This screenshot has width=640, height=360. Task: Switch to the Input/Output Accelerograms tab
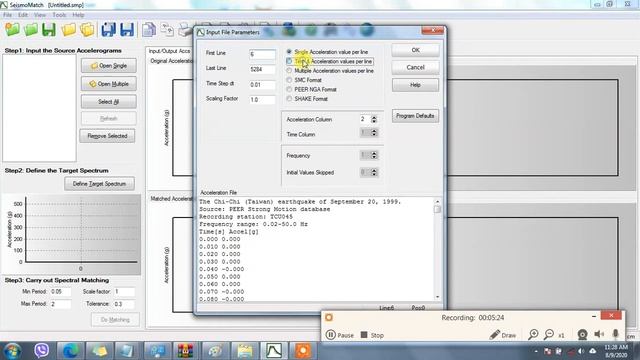pos(169,51)
